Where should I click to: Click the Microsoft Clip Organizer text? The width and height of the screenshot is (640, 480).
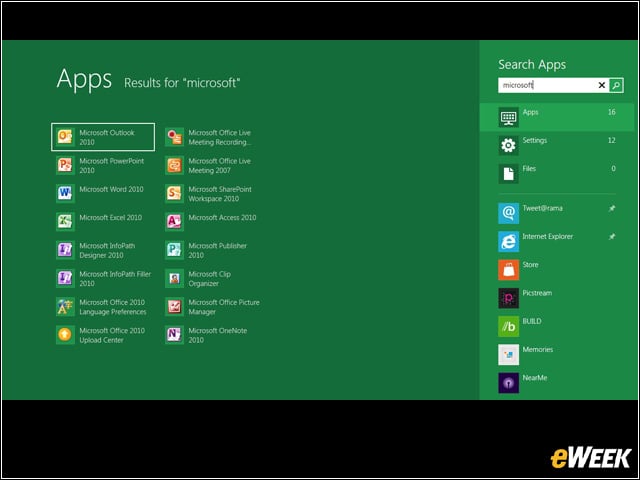pos(209,279)
